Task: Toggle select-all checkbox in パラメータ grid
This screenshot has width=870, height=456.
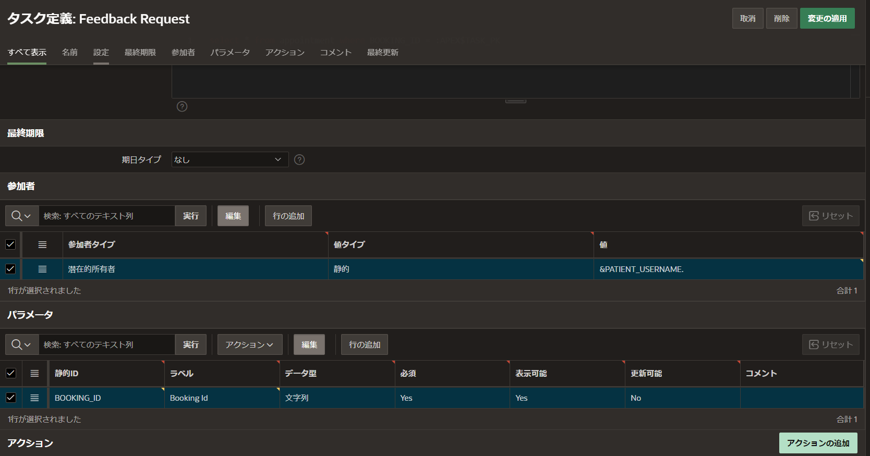Action: point(11,373)
